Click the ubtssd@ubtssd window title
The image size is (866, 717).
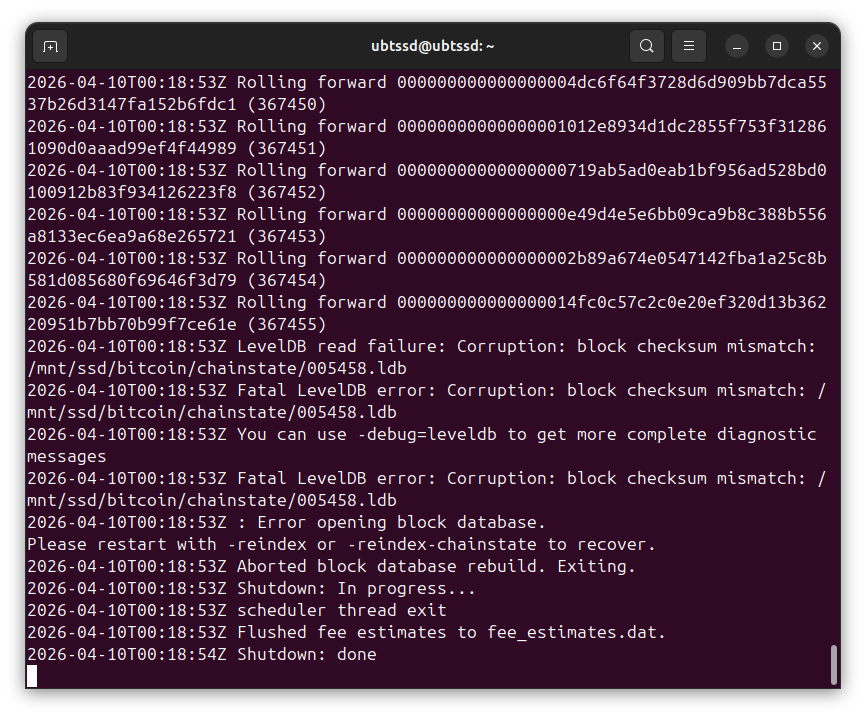pyautogui.click(x=432, y=46)
